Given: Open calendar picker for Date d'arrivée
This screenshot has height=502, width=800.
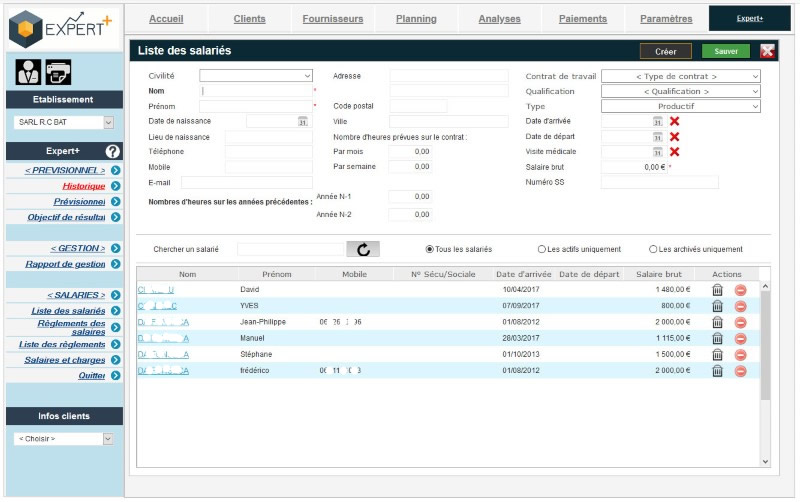Looking at the screenshot, I should (x=658, y=121).
